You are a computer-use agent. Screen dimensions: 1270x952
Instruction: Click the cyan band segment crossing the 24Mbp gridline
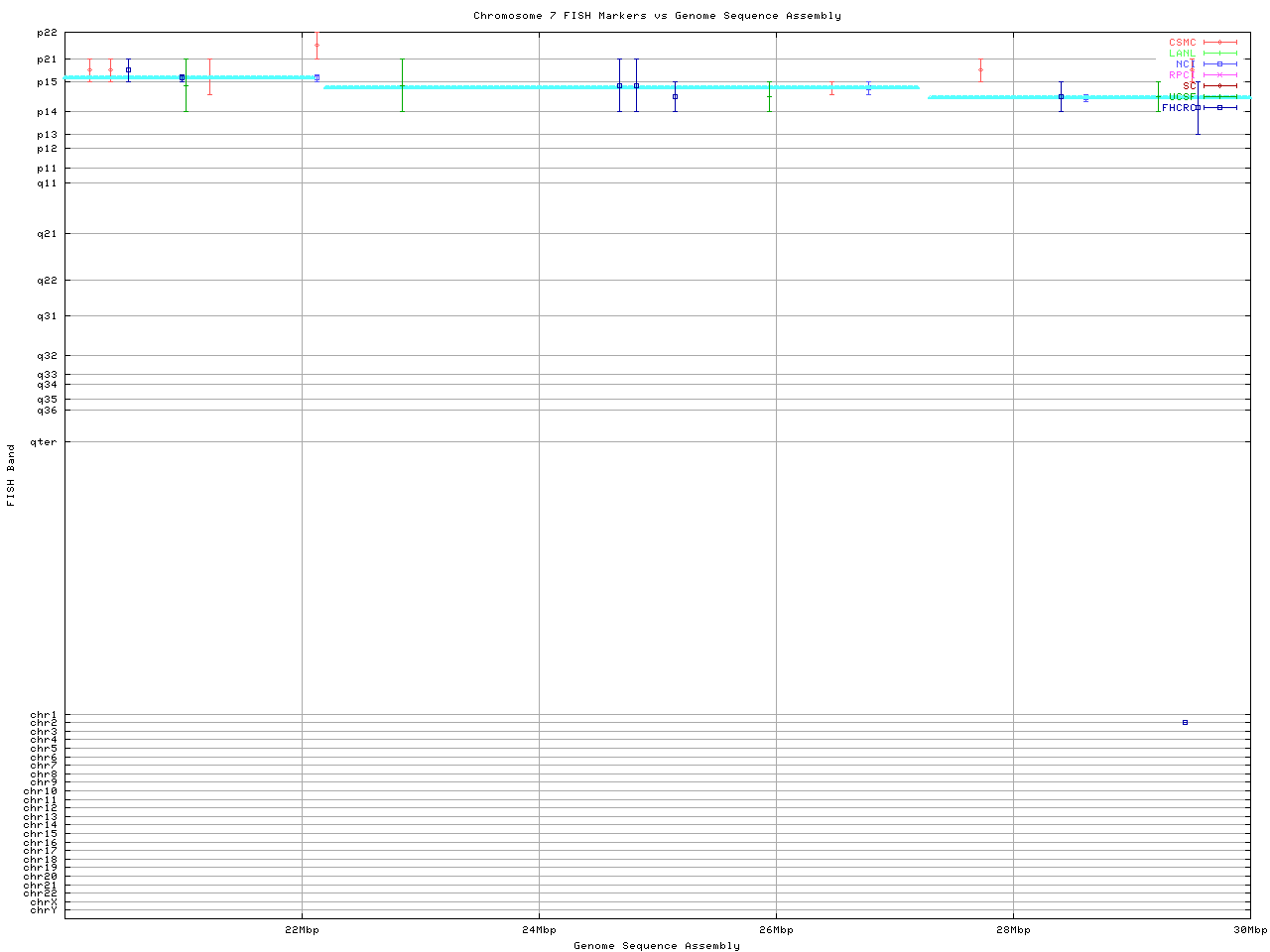tap(621, 87)
